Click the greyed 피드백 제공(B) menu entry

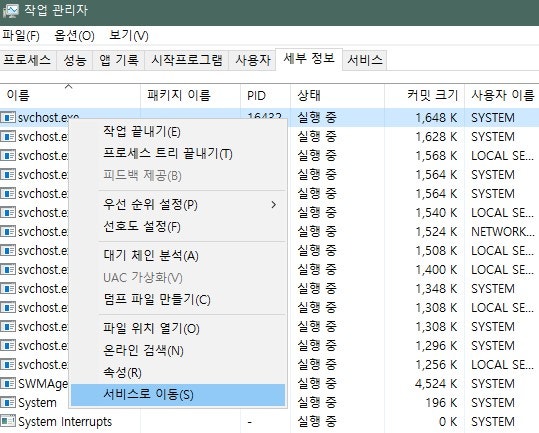tap(178, 176)
